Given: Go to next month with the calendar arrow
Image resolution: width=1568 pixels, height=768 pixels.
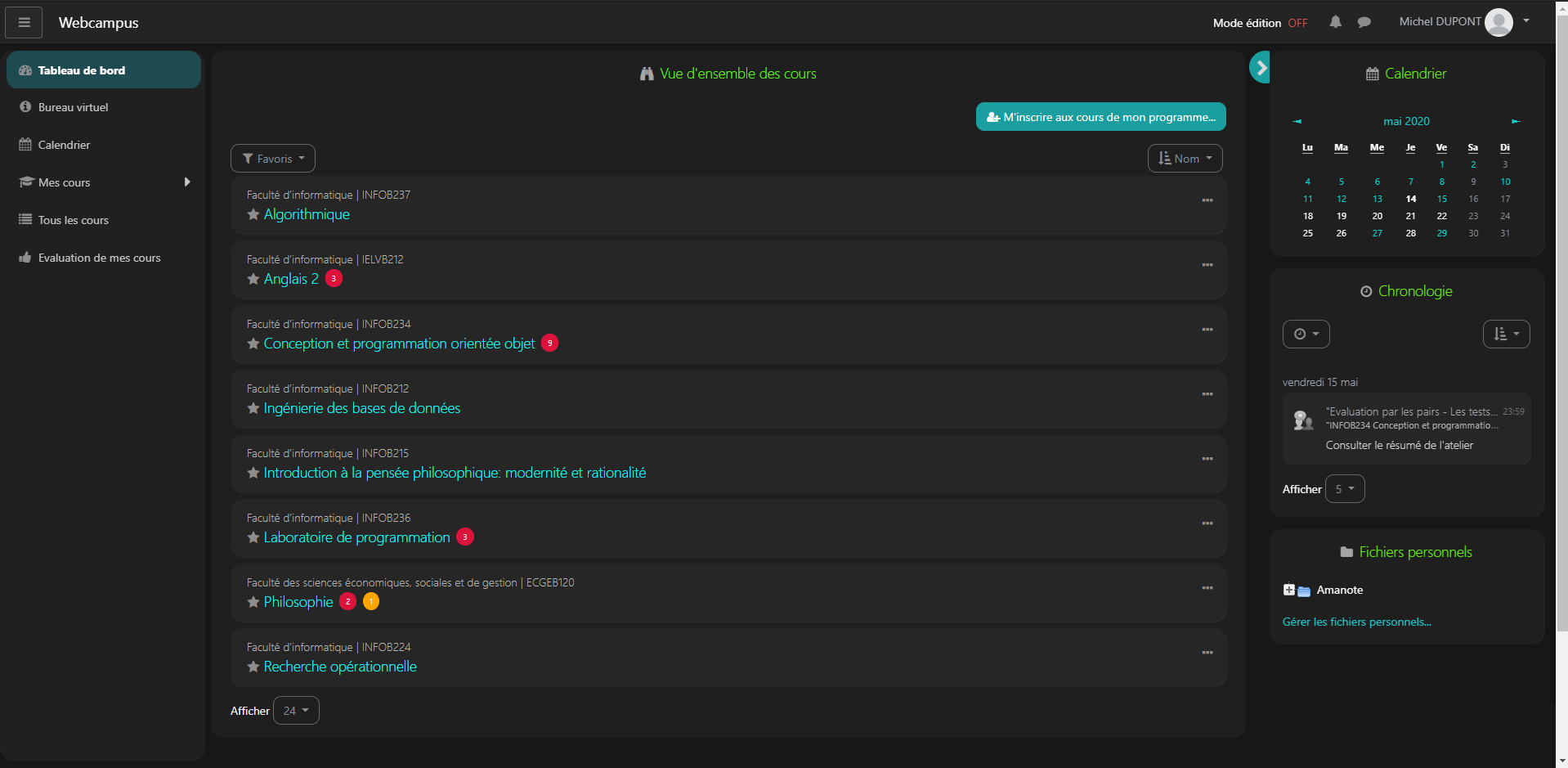Looking at the screenshot, I should point(1516,121).
